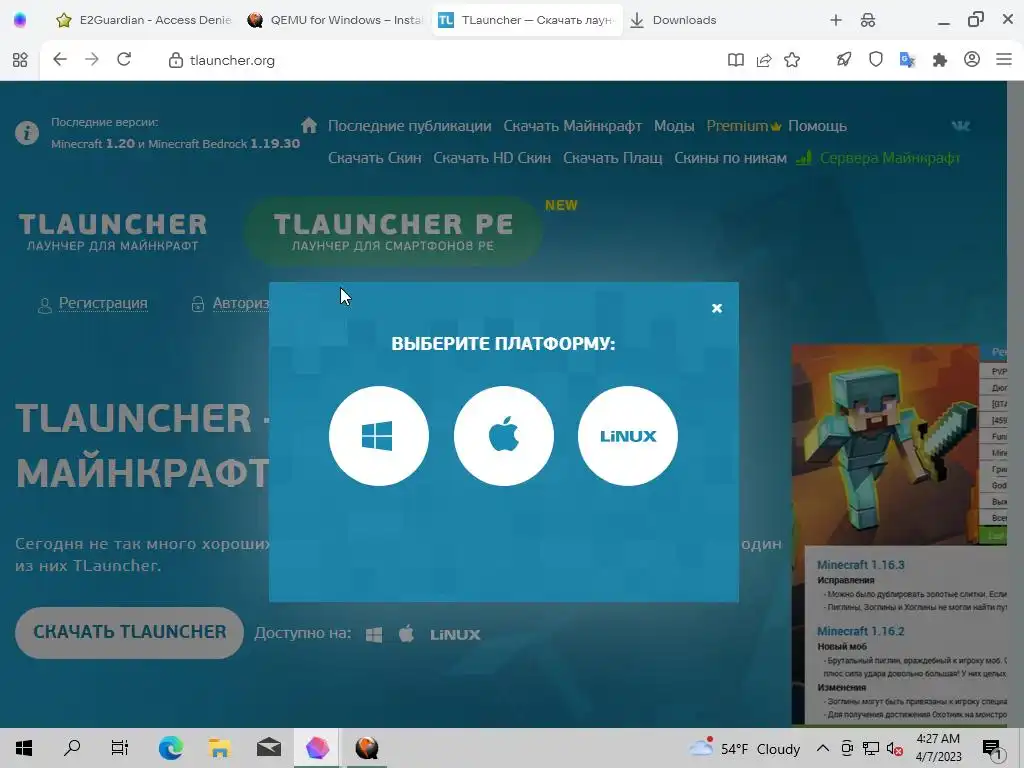Open the Регистрация link
This screenshot has width=1024, height=768.
coord(103,303)
